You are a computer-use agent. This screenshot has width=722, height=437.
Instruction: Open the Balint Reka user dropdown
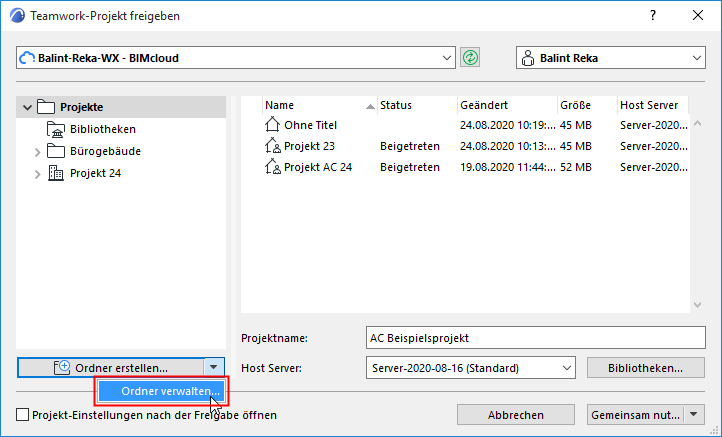[696, 58]
